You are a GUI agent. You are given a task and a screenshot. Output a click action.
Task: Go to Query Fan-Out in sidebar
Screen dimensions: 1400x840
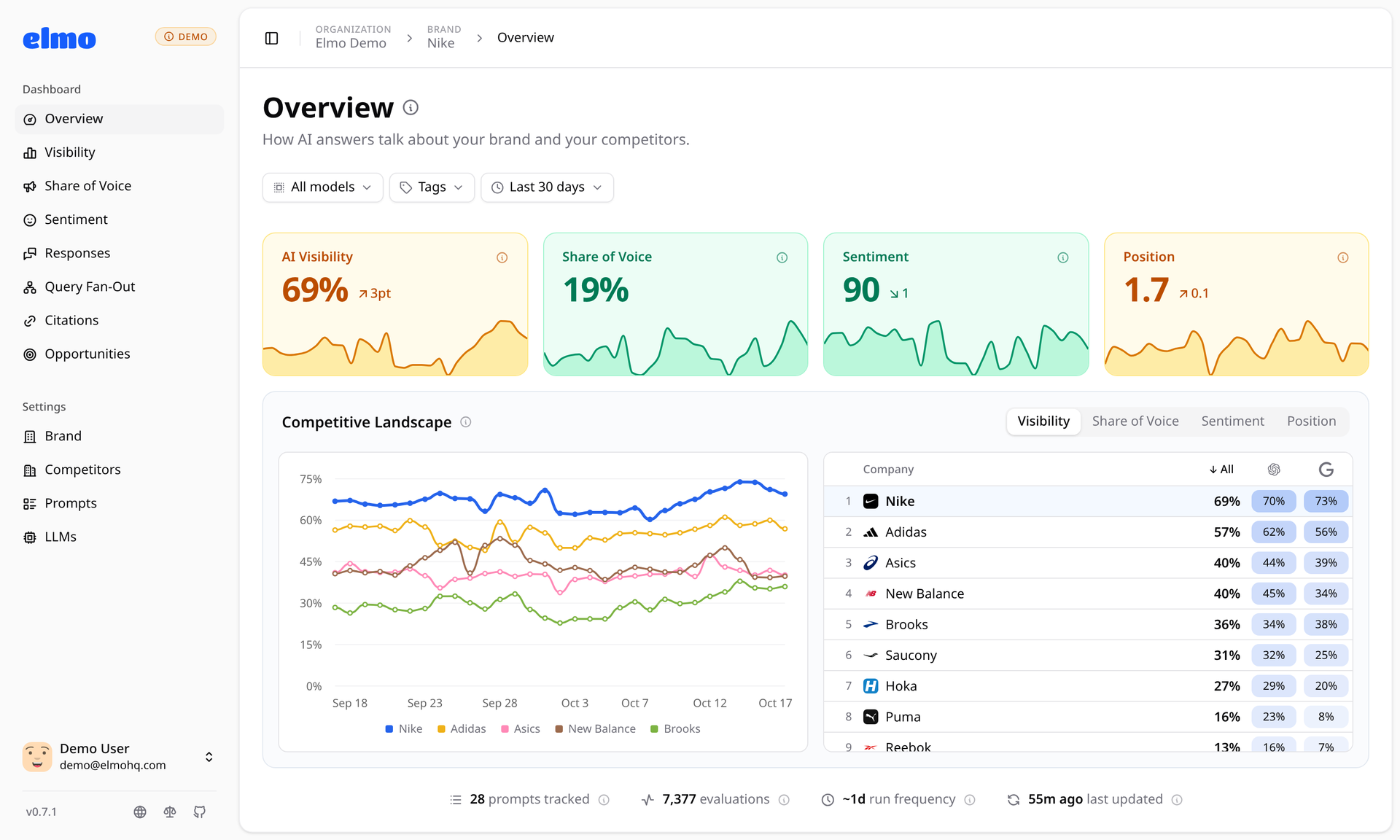(x=119, y=287)
